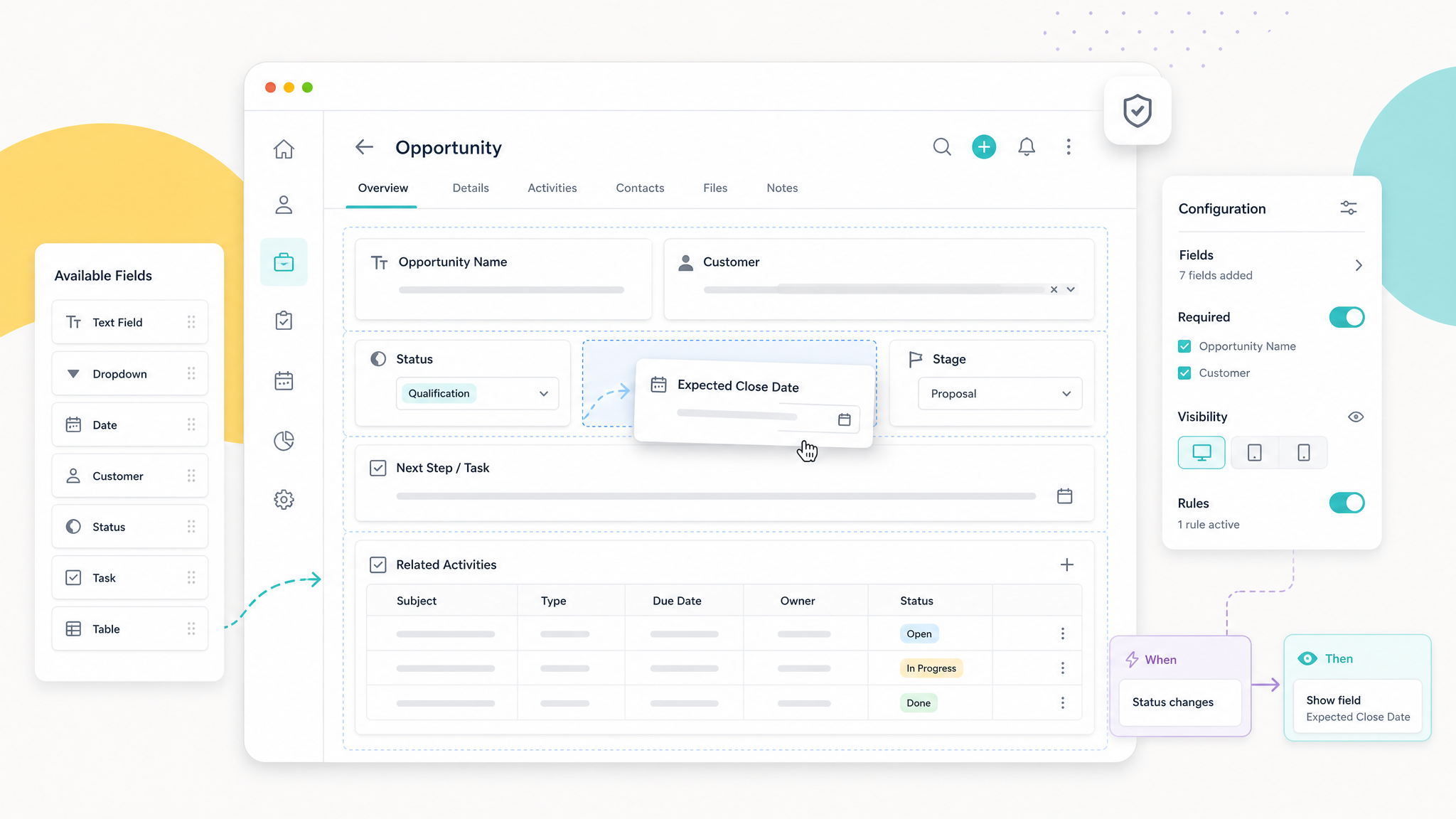Screen dimensions: 1456x819
Task: Click the search magnifier icon
Action: tap(942, 147)
